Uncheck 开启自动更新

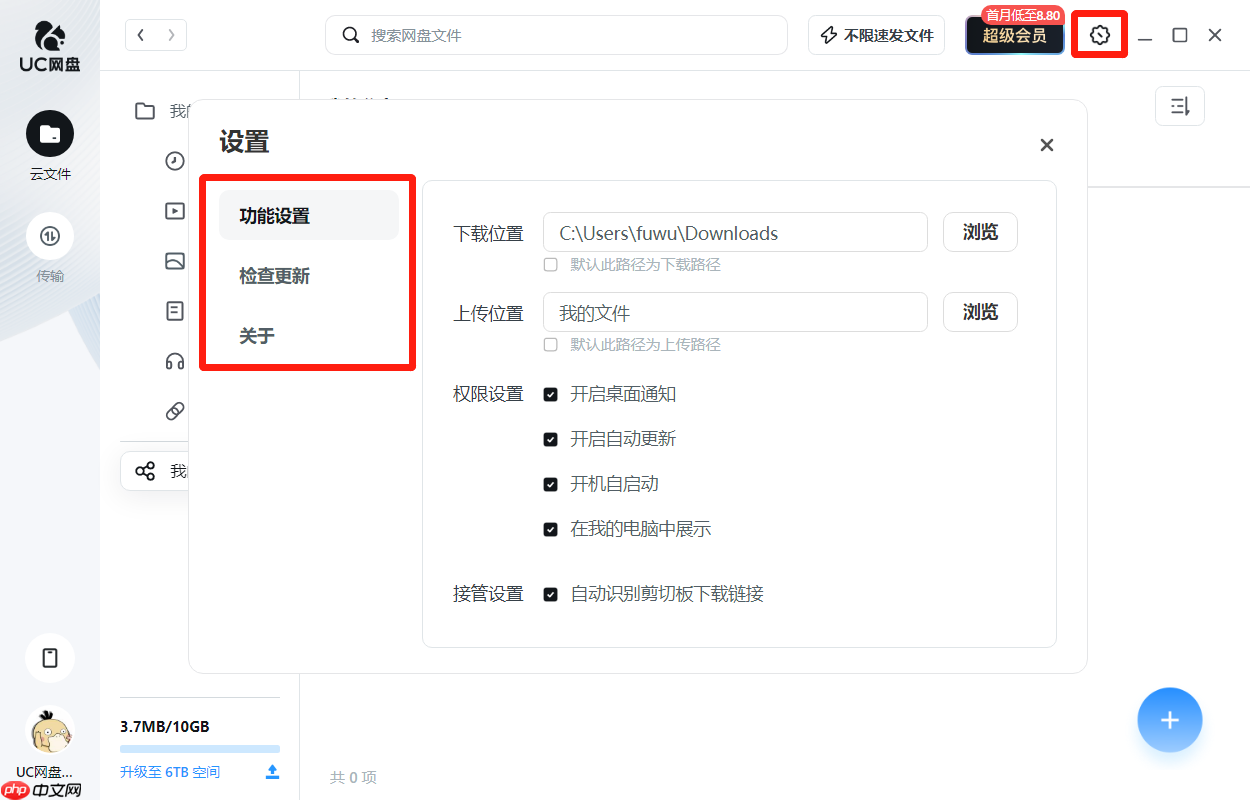[550, 440]
